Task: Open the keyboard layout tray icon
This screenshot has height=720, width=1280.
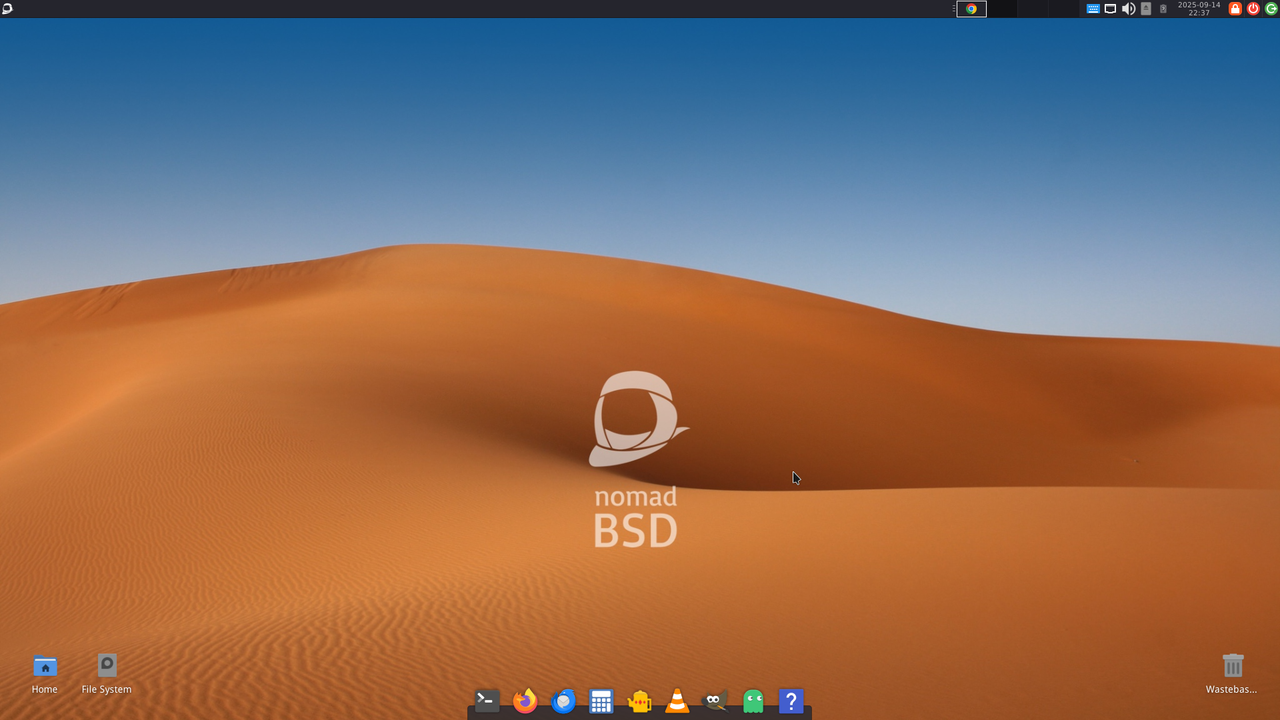Action: click(1093, 9)
